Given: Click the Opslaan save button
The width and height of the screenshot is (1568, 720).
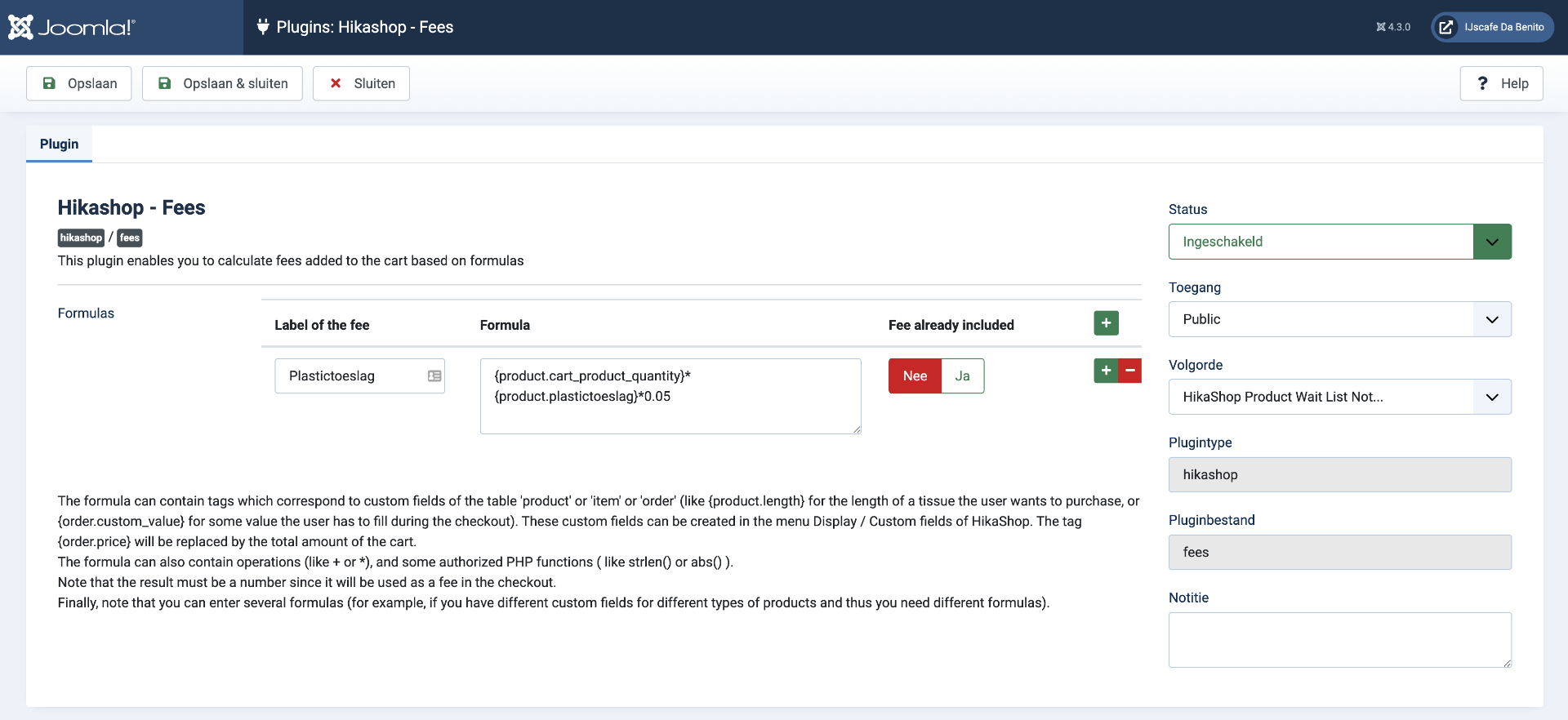Looking at the screenshot, I should (79, 83).
